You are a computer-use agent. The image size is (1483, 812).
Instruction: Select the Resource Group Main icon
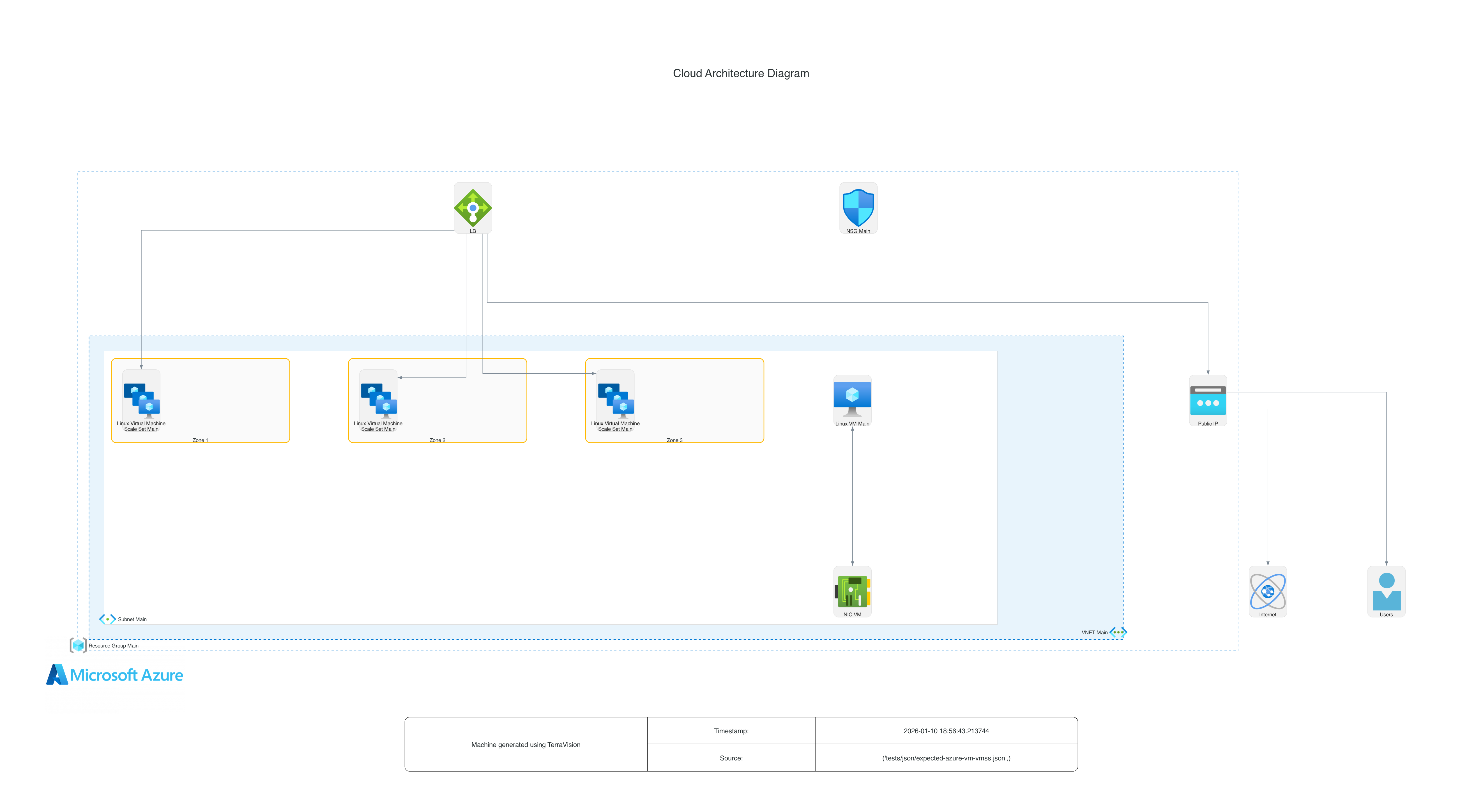(x=78, y=645)
